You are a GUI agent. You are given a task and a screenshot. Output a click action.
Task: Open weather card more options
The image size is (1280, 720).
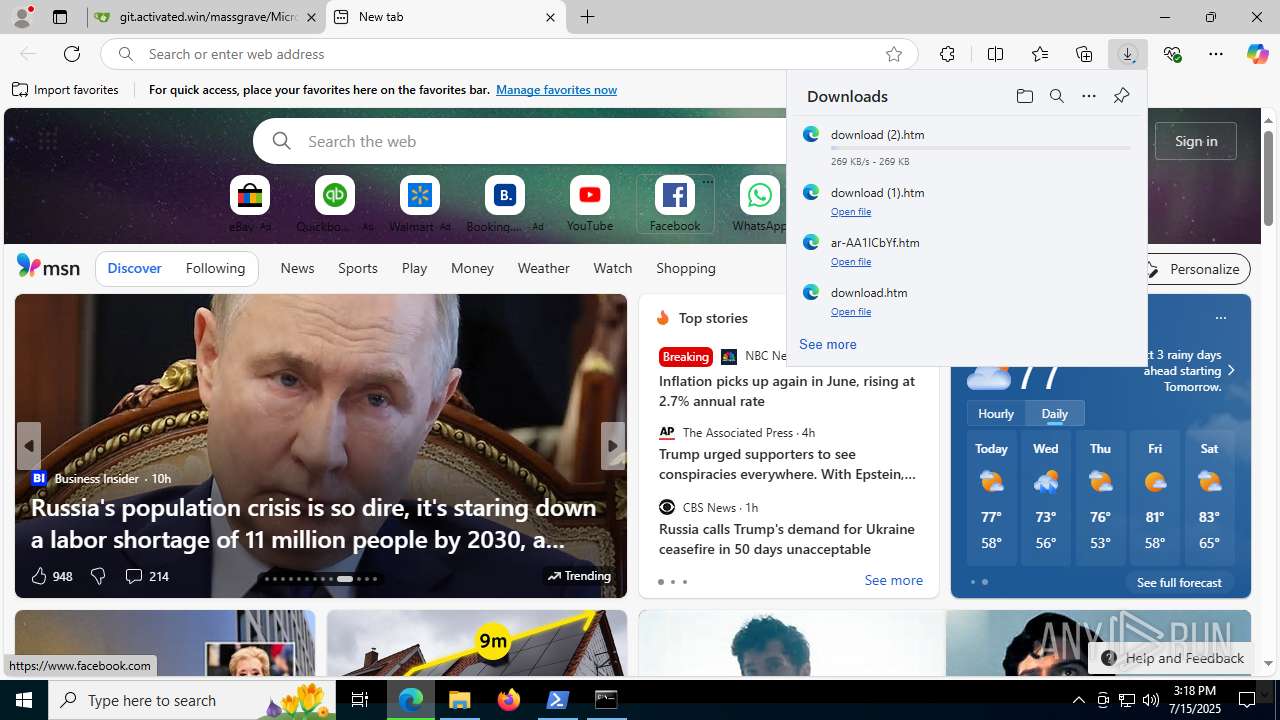click(x=1220, y=318)
